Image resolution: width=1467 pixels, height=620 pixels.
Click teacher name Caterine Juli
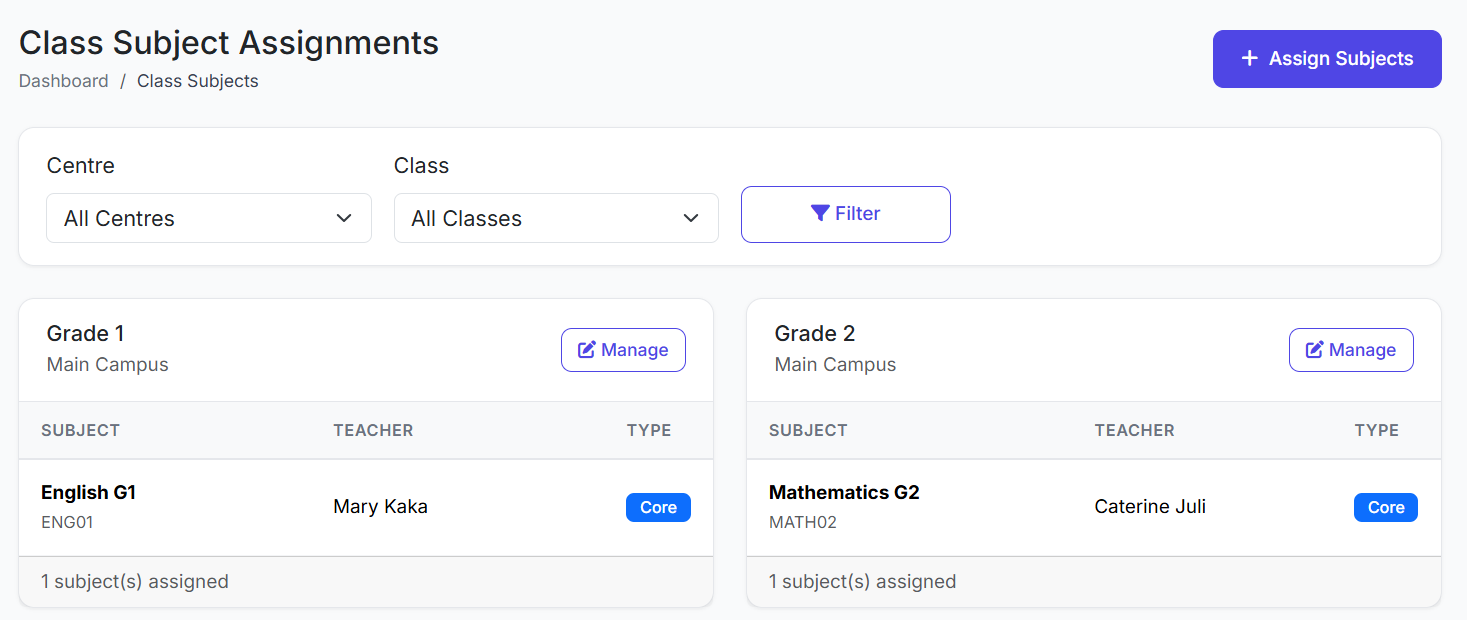coord(1150,507)
